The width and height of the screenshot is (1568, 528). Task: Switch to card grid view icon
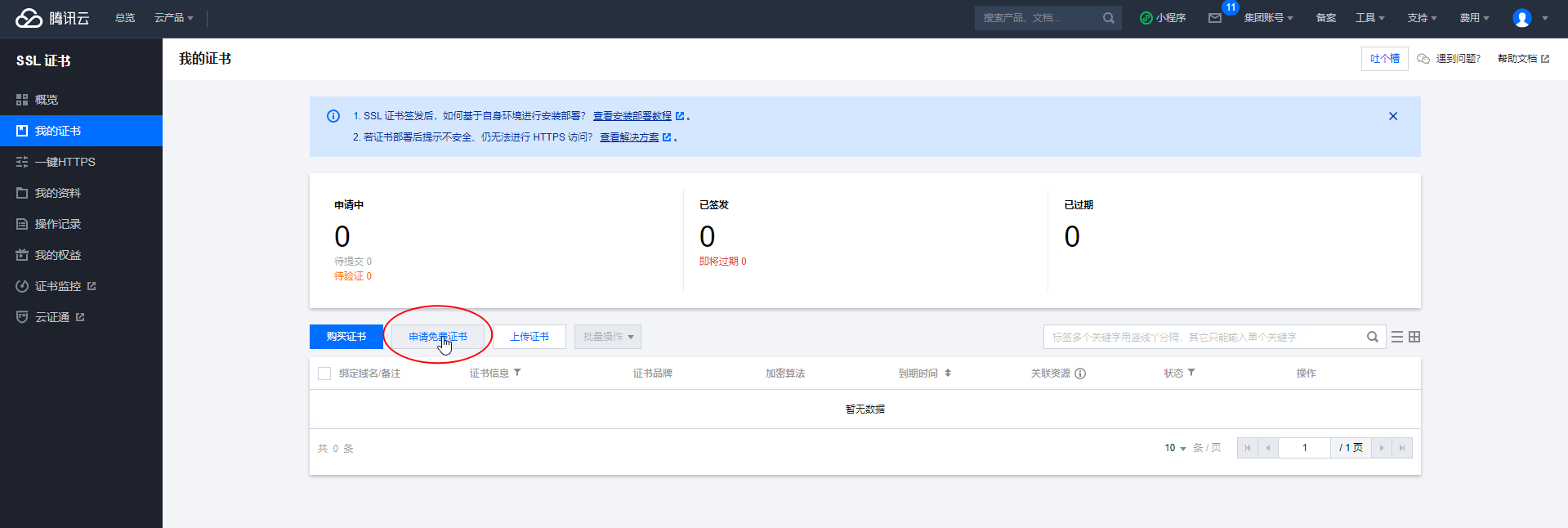(x=1414, y=337)
